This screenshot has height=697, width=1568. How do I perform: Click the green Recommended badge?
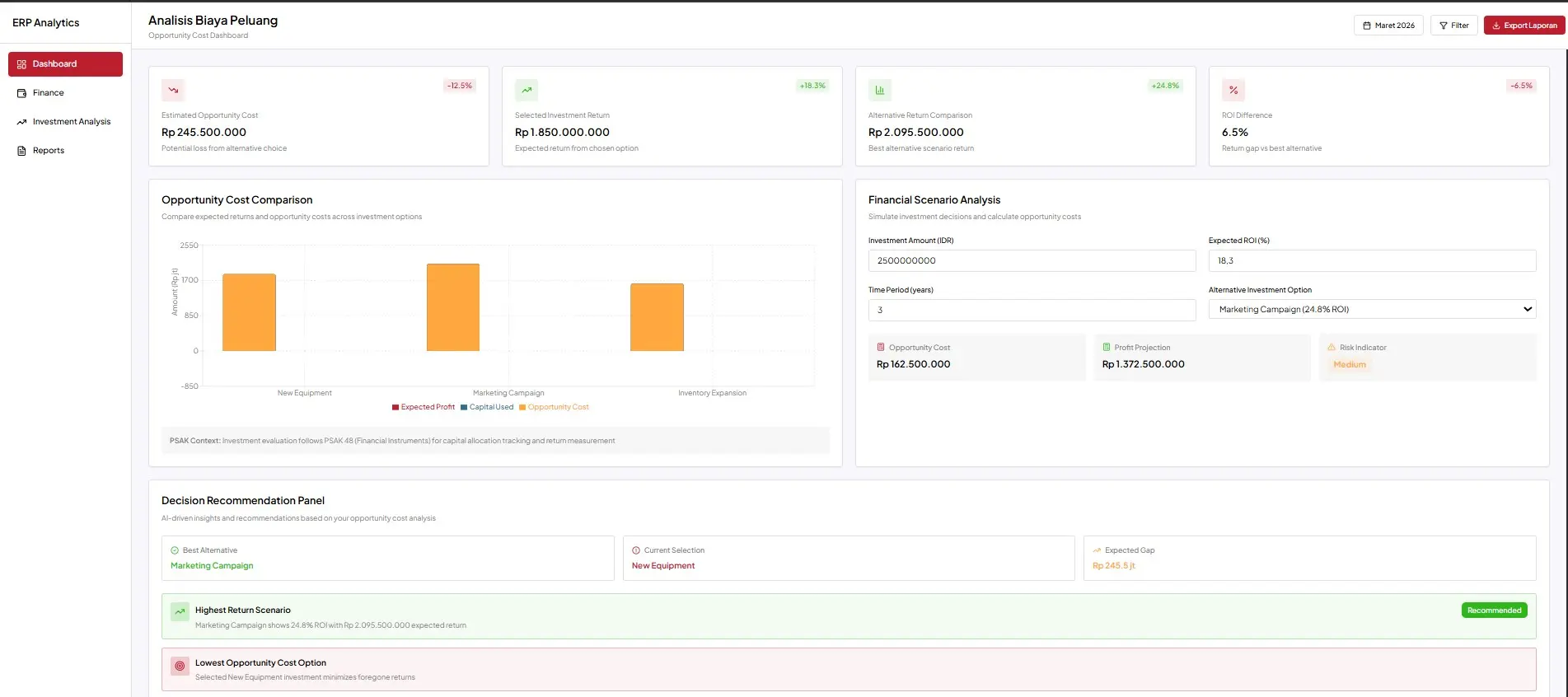[x=1494, y=610]
